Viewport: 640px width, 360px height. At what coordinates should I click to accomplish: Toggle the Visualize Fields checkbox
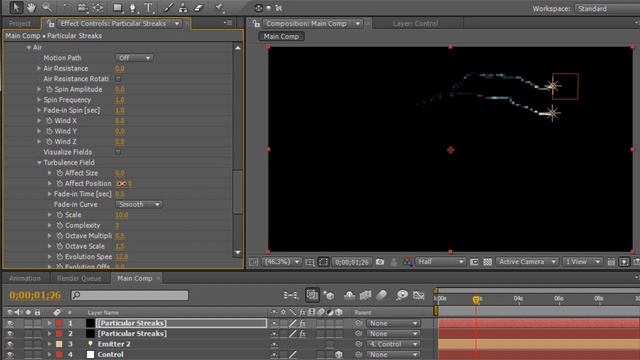coord(118,152)
